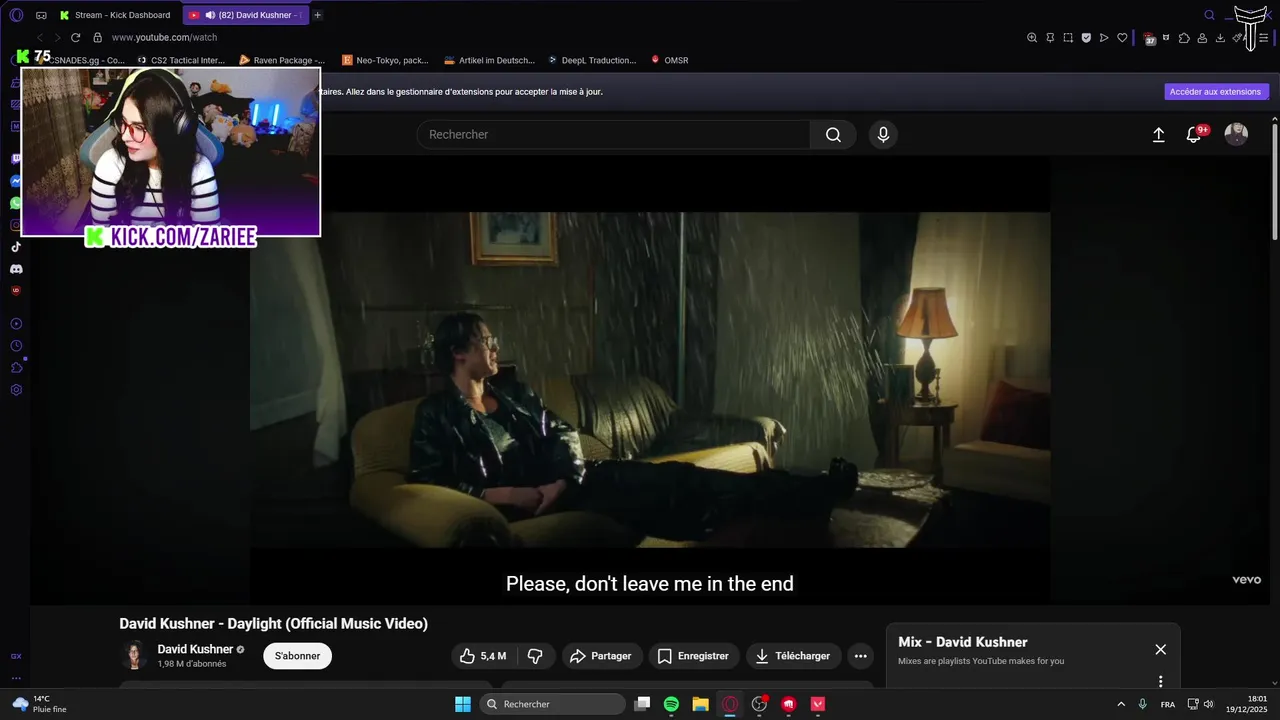Click the YouTube Rechercher search field

[613, 135]
